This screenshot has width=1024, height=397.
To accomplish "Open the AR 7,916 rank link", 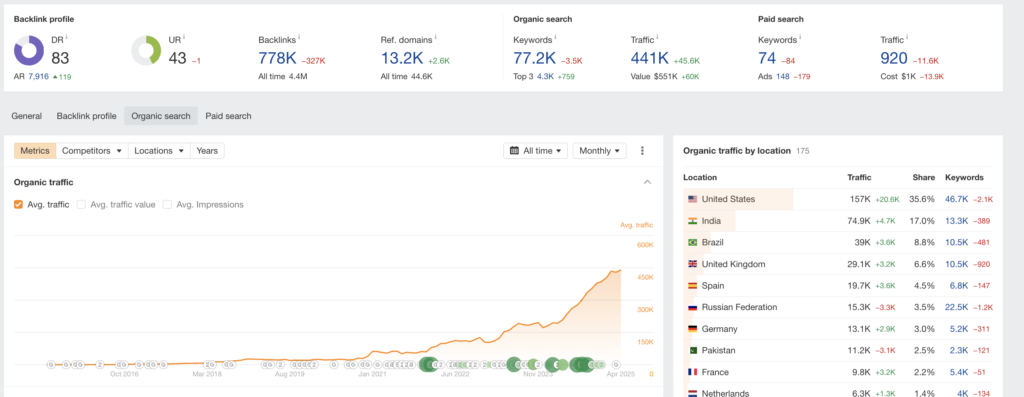I will [x=39, y=76].
